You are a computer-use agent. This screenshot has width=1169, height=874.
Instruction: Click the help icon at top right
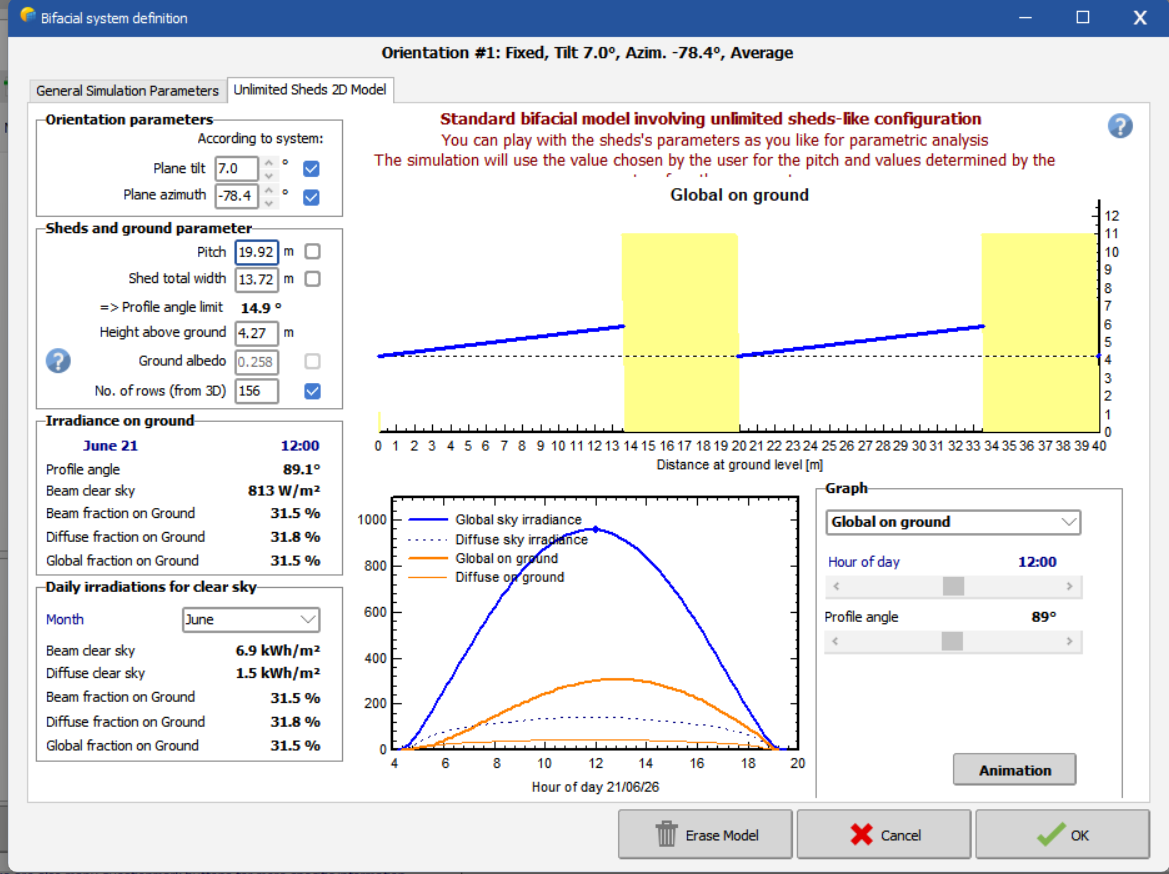[x=1120, y=126]
